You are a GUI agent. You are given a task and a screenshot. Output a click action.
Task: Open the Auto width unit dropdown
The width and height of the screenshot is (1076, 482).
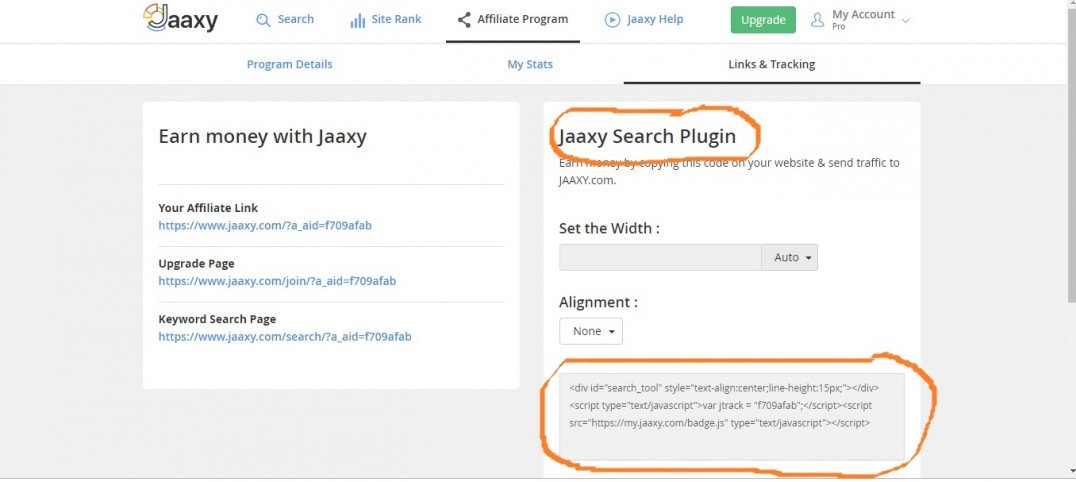[790, 257]
